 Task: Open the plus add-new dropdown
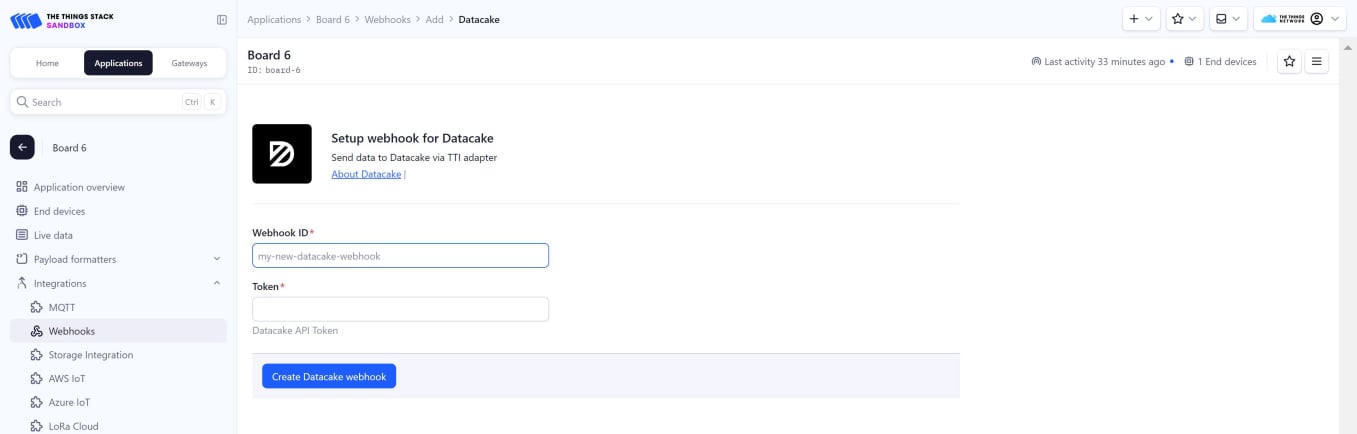coord(1141,19)
